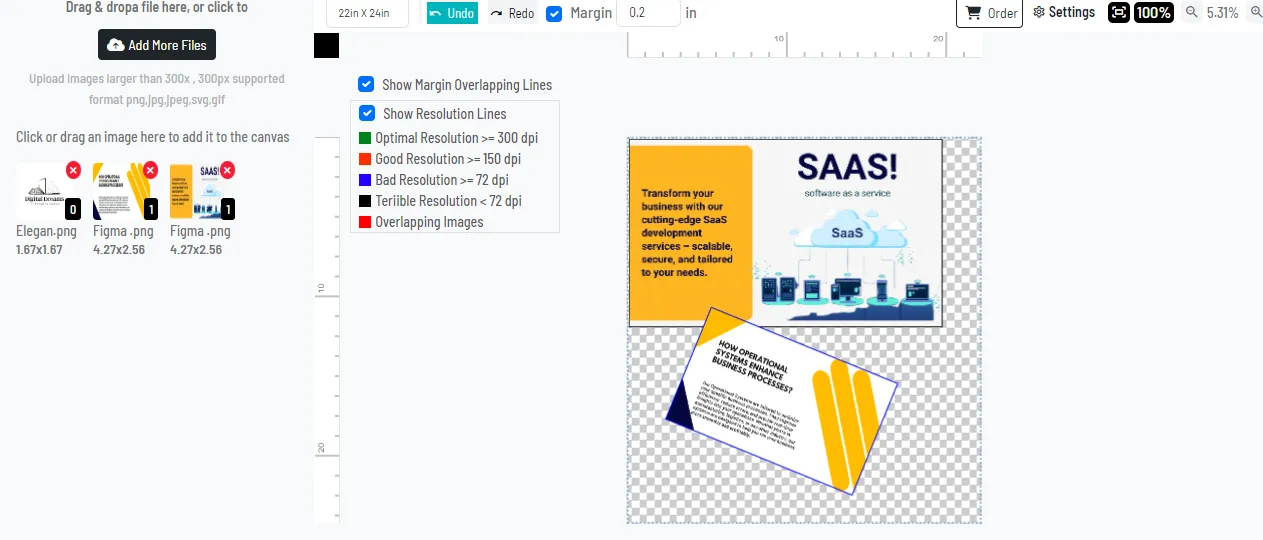1263x540 pixels.
Task: Open the Order cart
Action: point(990,13)
